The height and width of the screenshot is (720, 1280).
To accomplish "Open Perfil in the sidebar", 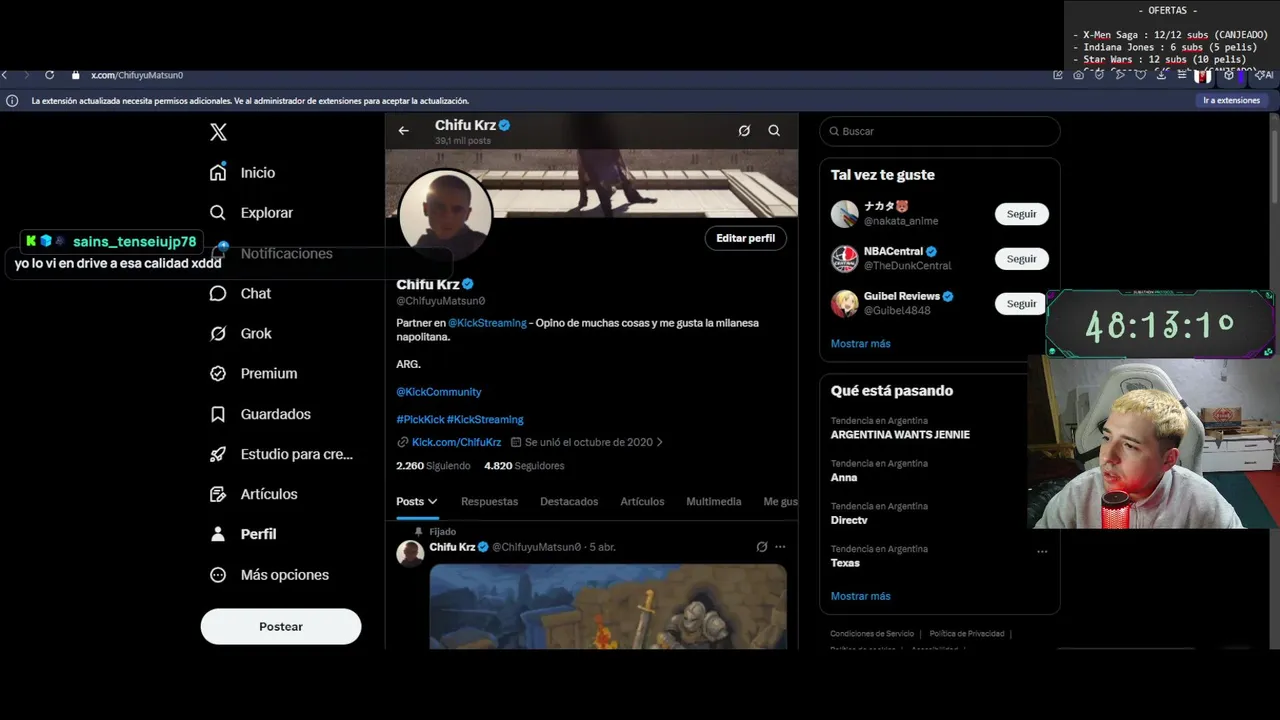I will click(243, 534).
